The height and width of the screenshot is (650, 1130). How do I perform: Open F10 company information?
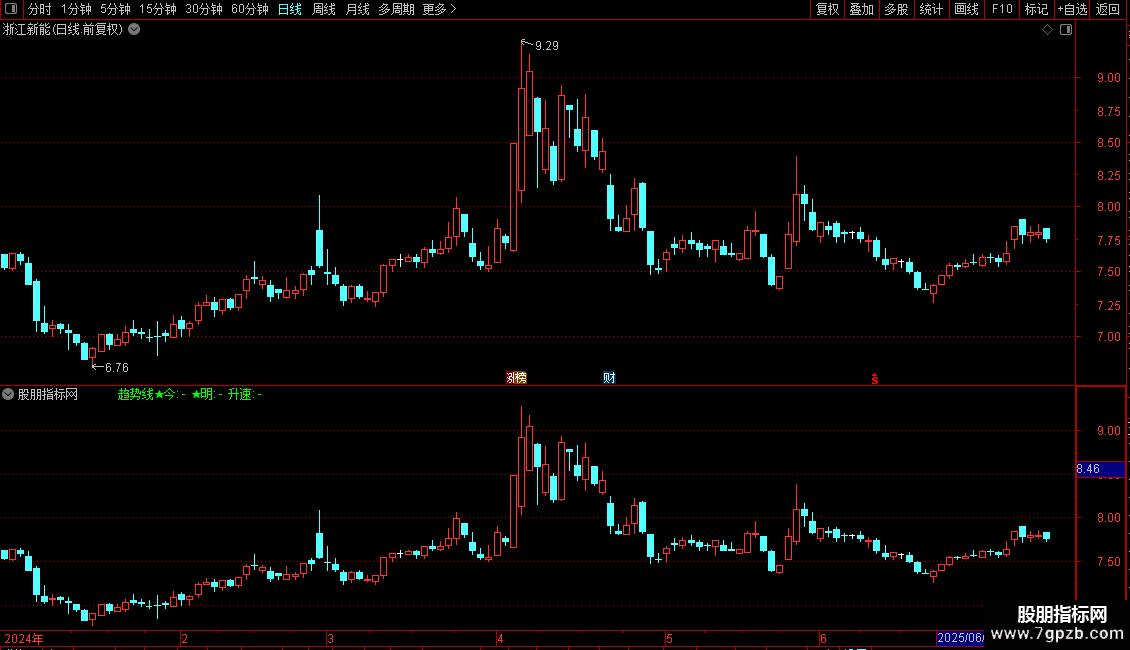tap(1002, 9)
